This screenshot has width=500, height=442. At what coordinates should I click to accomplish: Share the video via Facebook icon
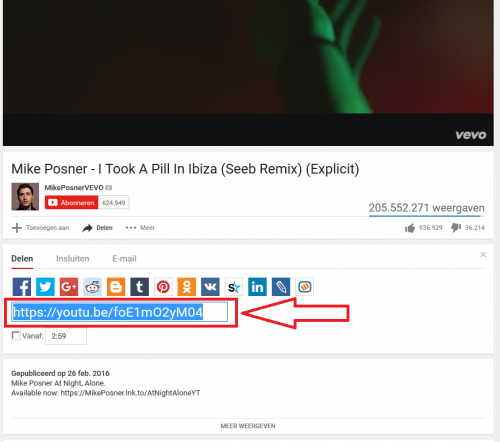pyautogui.click(x=22, y=287)
